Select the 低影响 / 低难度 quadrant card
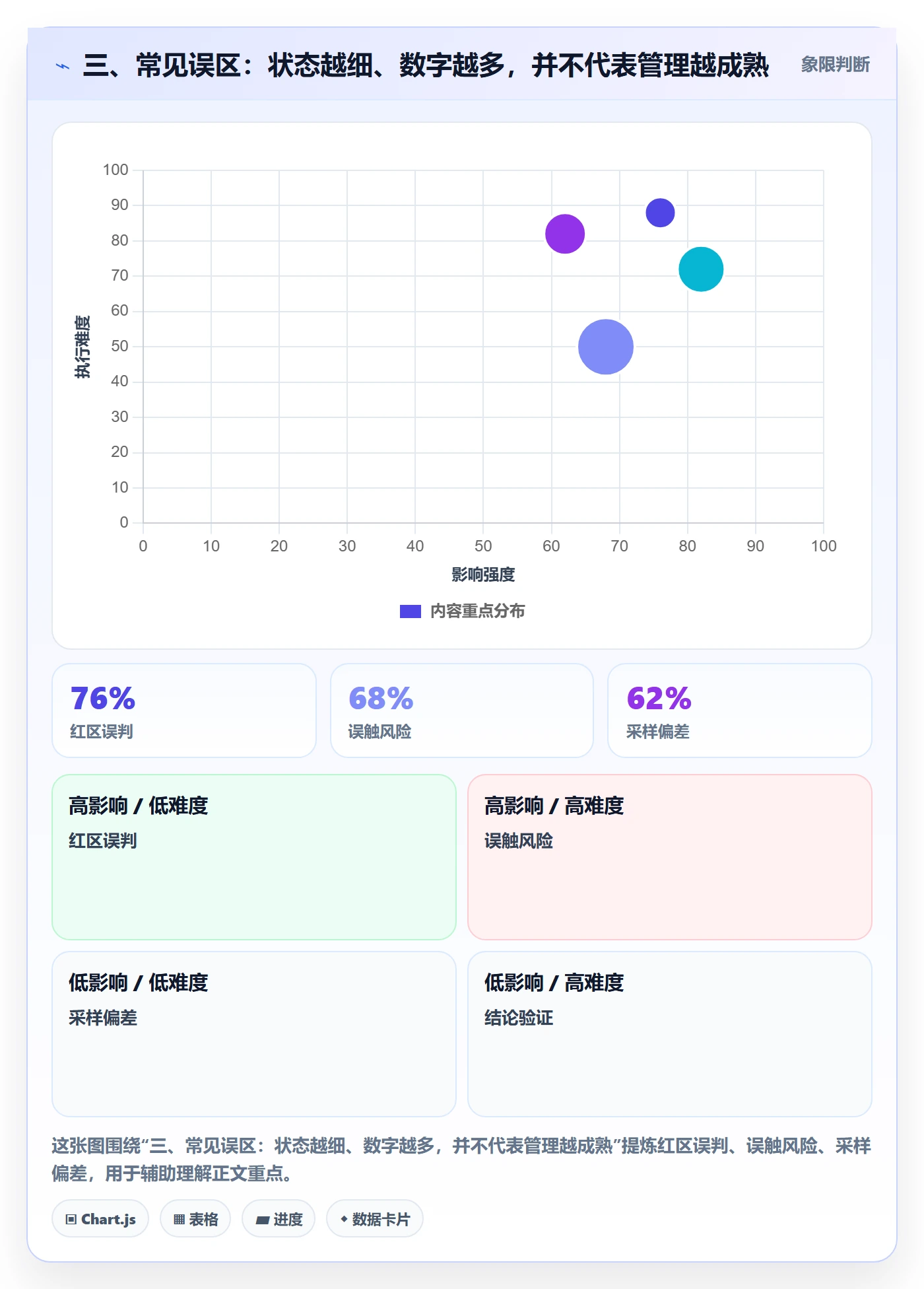Screen dimensions: 924x1289 (254, 1034)
